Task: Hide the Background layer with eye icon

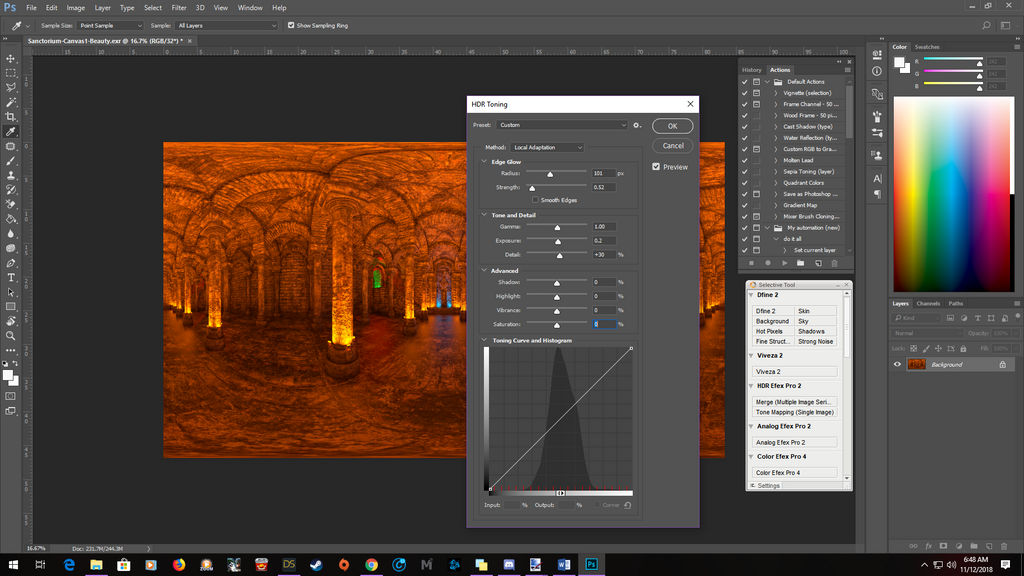Action: (x=897, y=365)
